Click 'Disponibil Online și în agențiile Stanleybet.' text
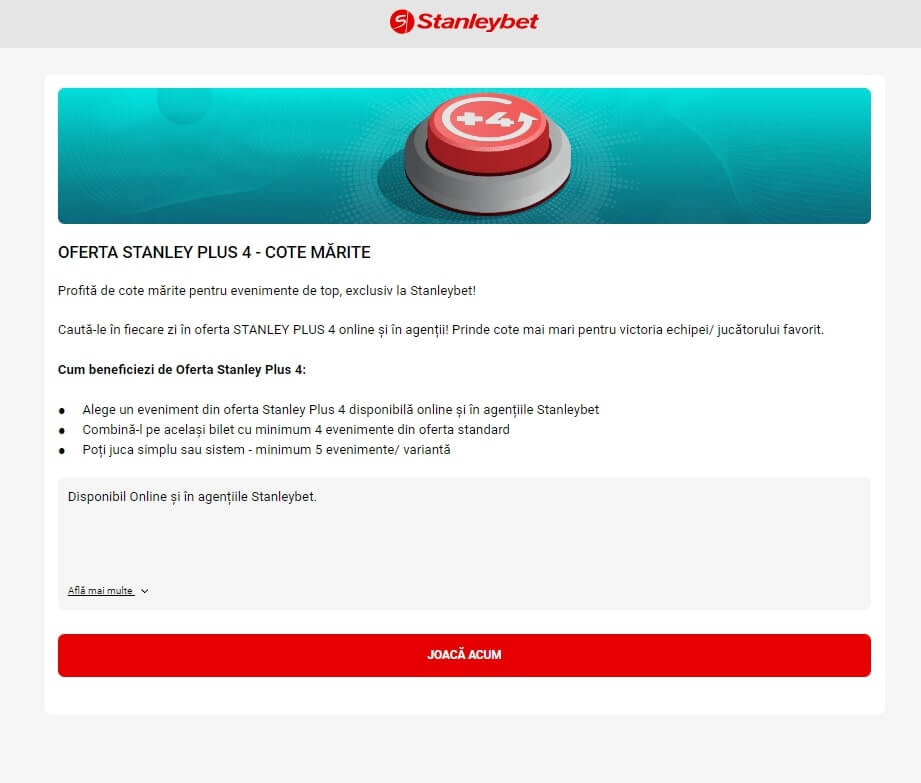This screenshot has width=921, height=783. pos(192,497)
